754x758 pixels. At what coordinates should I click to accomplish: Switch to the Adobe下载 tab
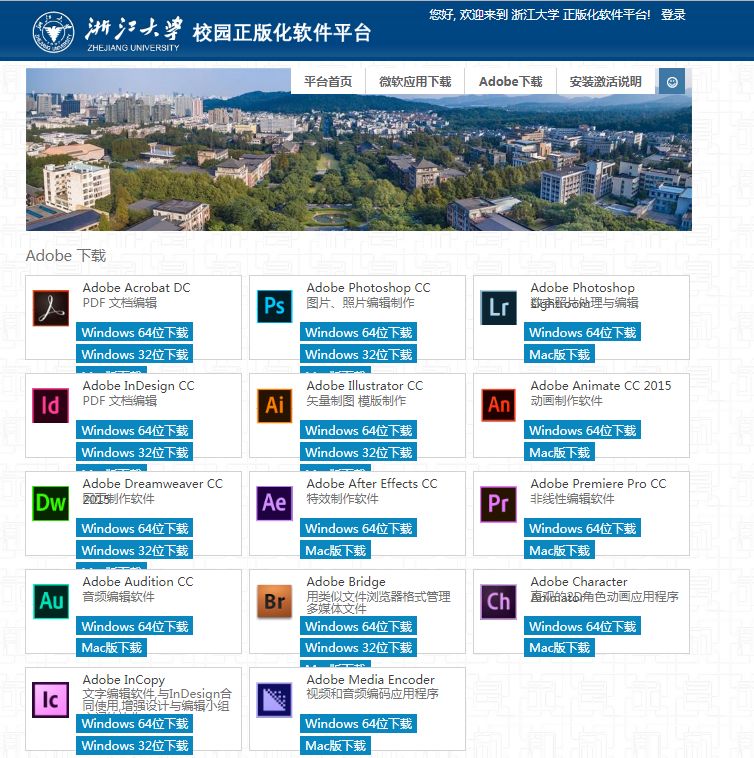click(x=511, y=82)
